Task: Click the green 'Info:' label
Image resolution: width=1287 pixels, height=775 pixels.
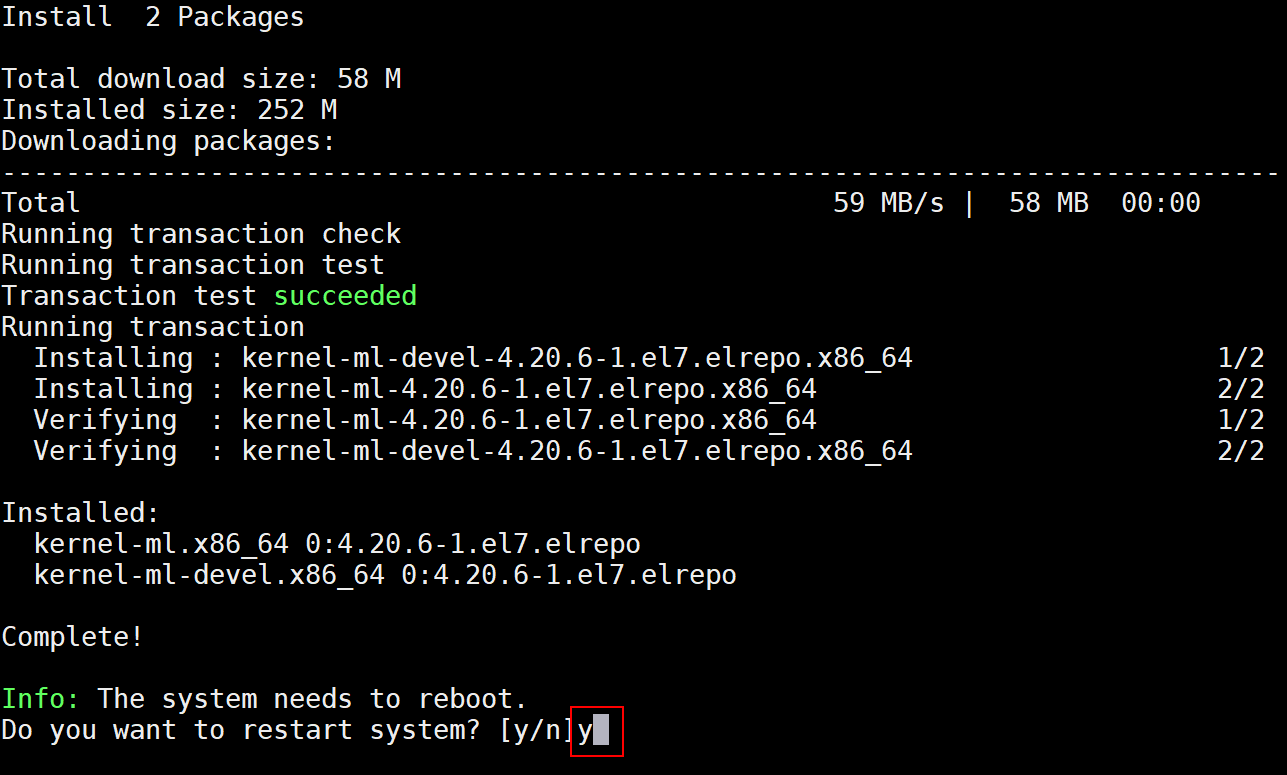Action: pyautogui.click(x=41, y=699)
